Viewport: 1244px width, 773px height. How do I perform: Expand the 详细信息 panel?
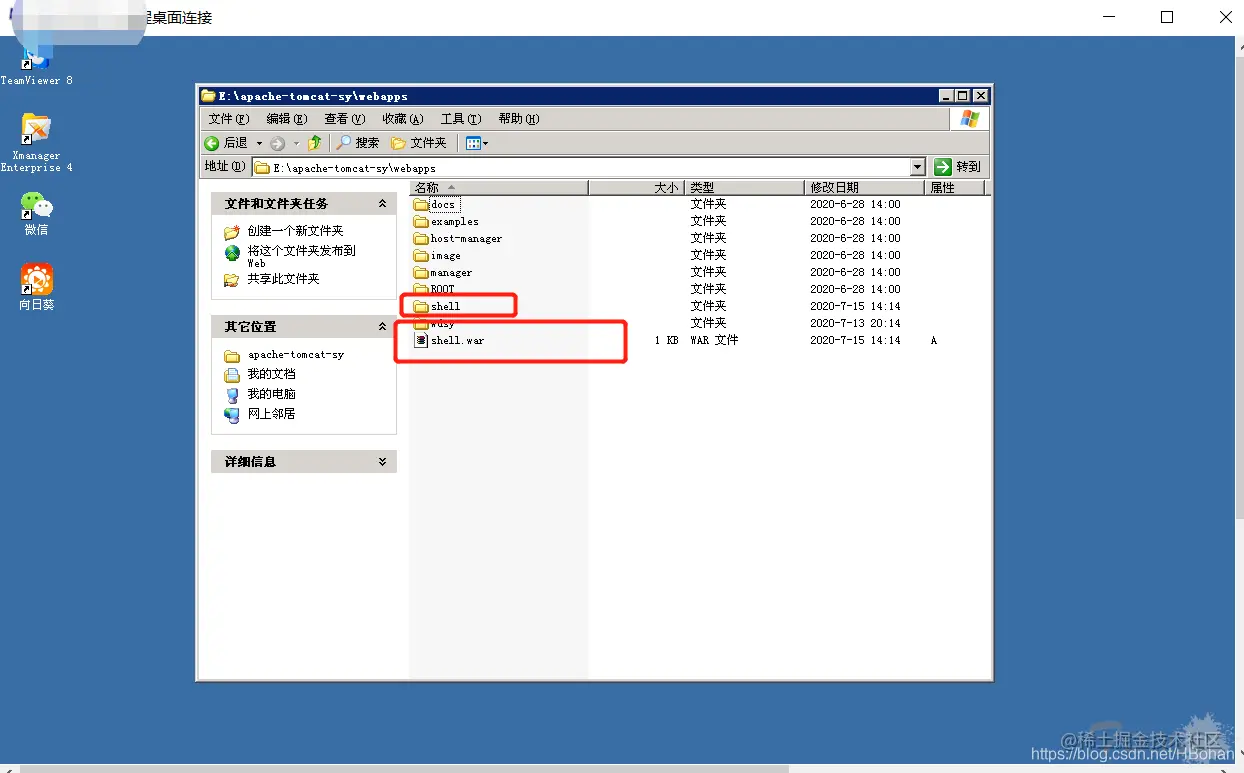(x=382, y=462)
